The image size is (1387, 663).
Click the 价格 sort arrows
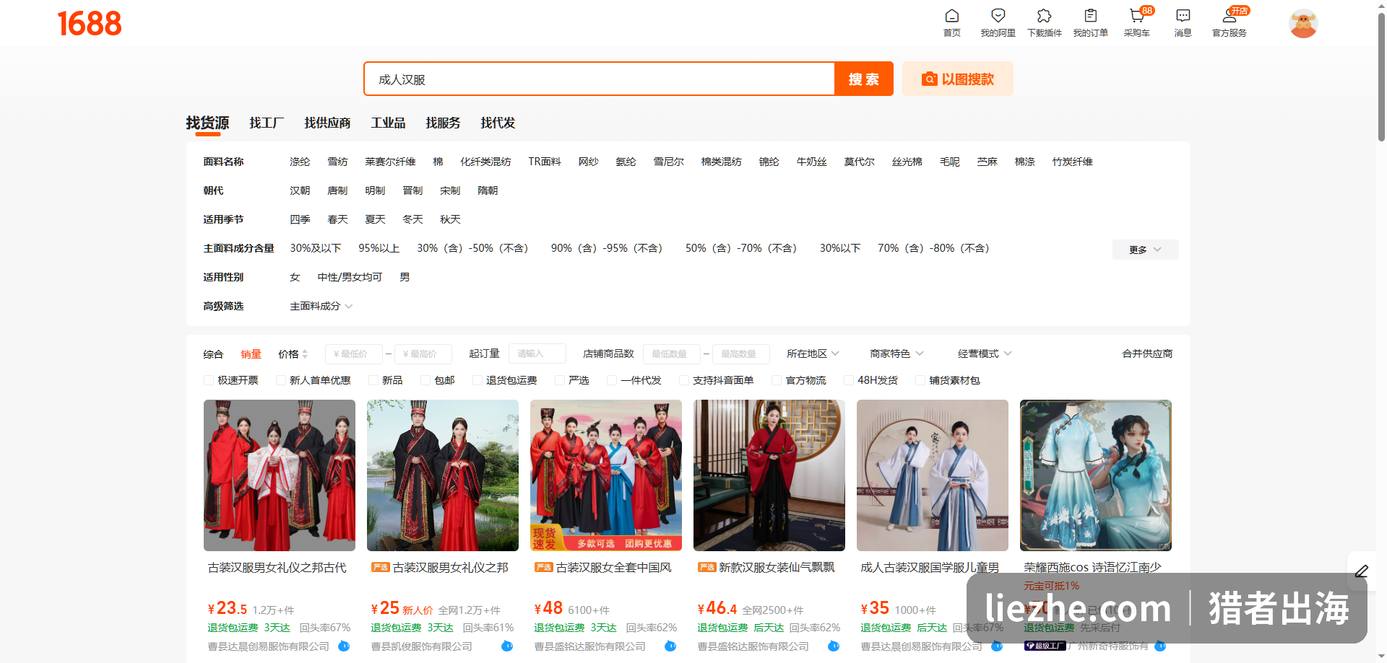click(x=304, y=354)
